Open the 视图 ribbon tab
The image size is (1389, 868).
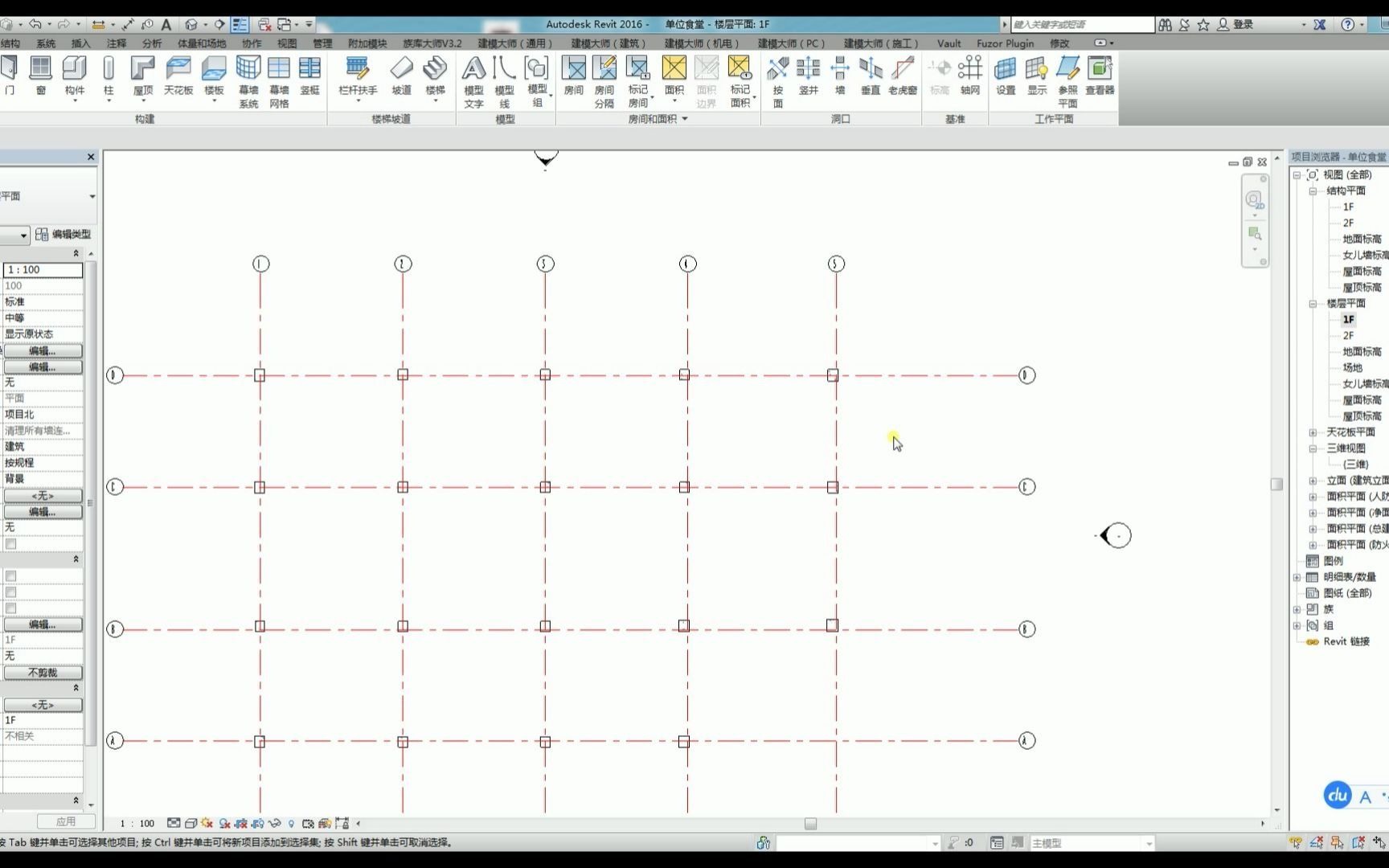pos(285,43)
